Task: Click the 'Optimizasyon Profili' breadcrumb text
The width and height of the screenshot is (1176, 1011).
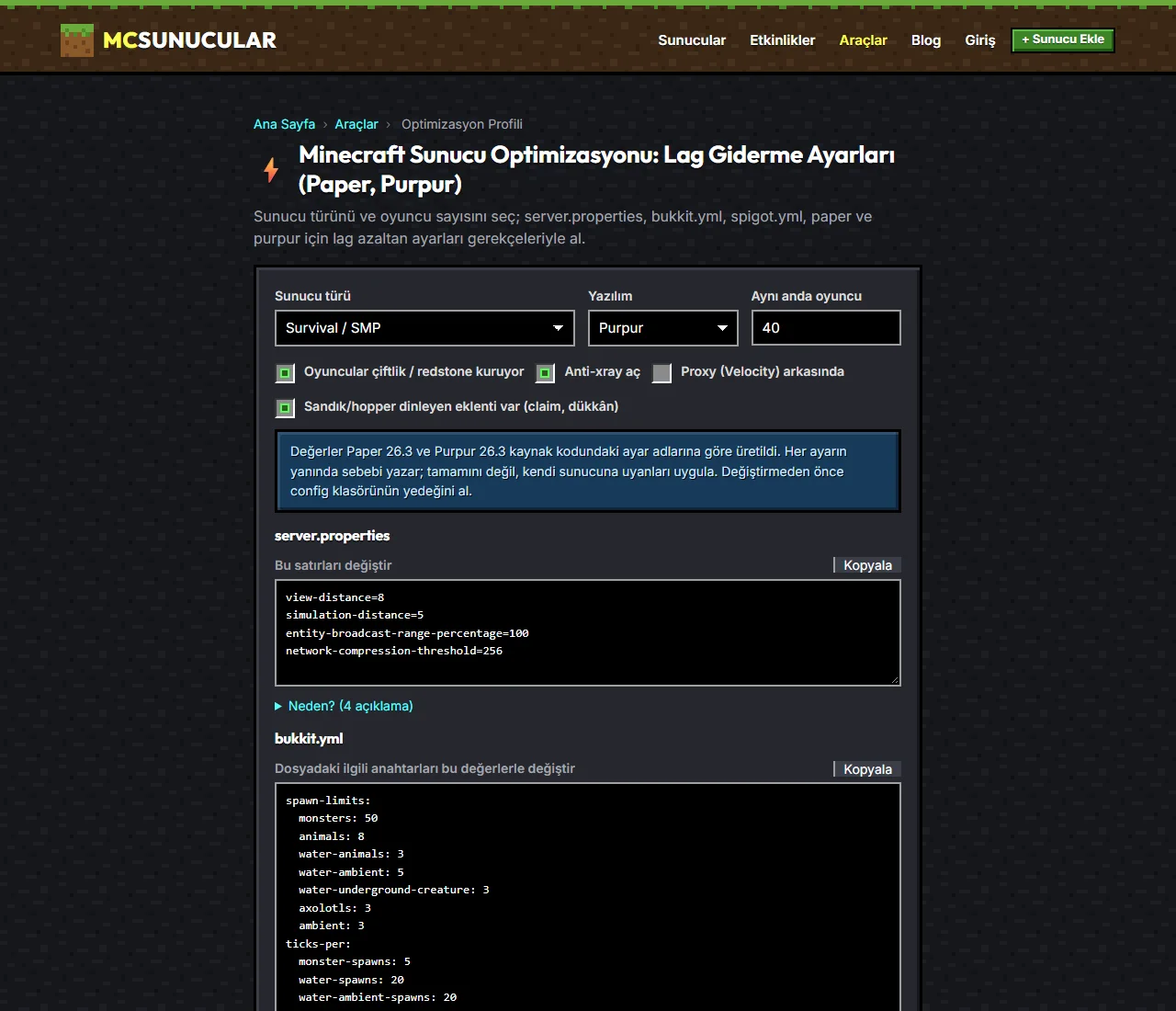Action: coord(462,124)
